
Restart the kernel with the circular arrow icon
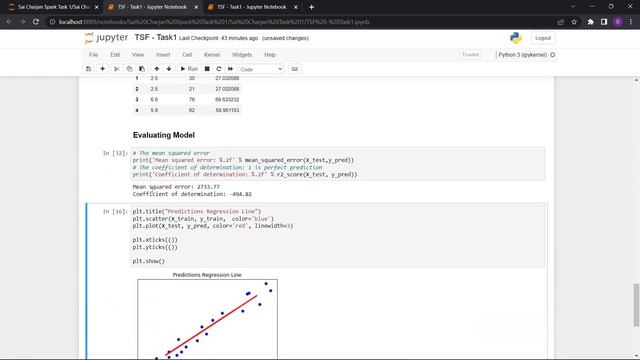219,69
